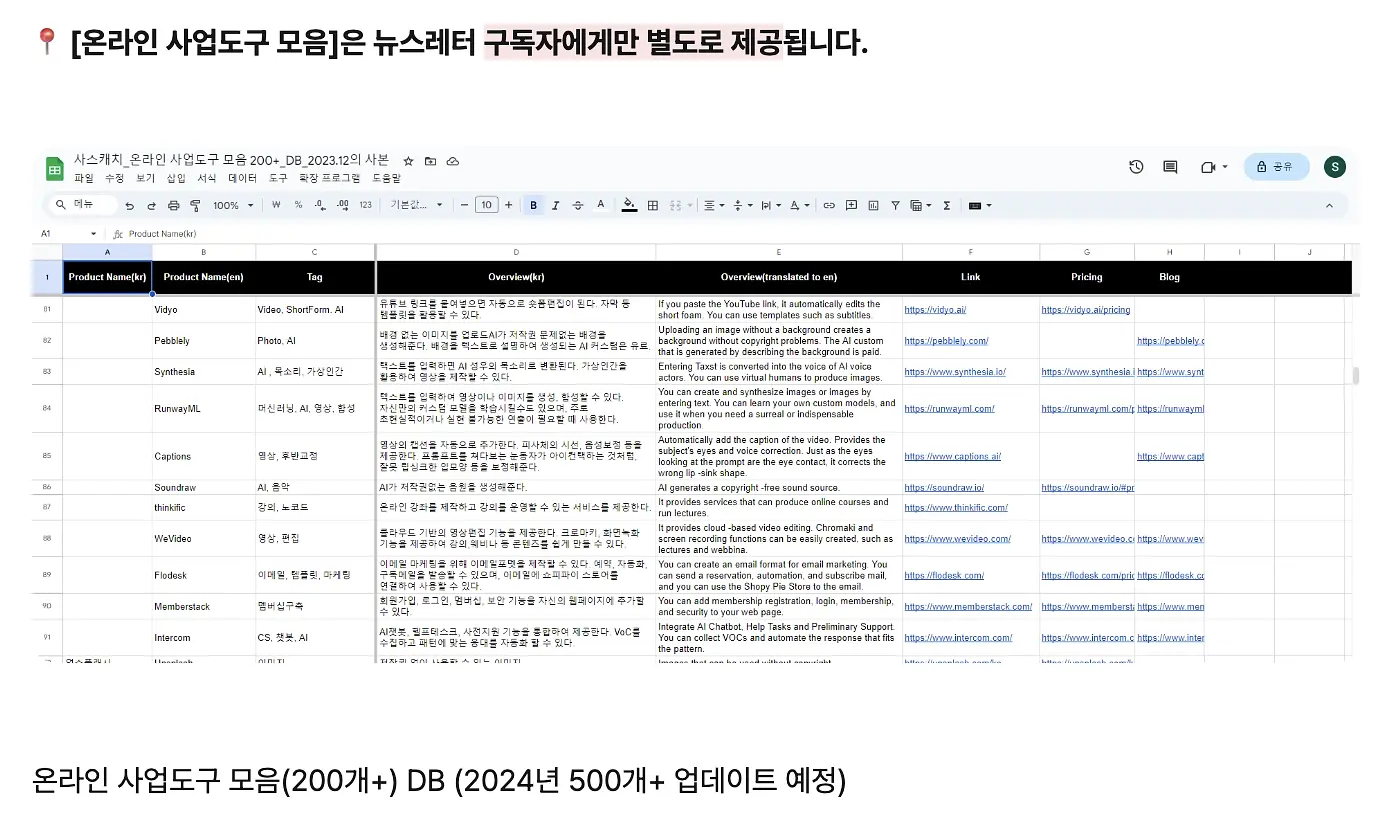Open the https://vidyo.ai/ link
Image resolution: width=1376 pixels, height=834 pixels.
(x=935, y=310)
